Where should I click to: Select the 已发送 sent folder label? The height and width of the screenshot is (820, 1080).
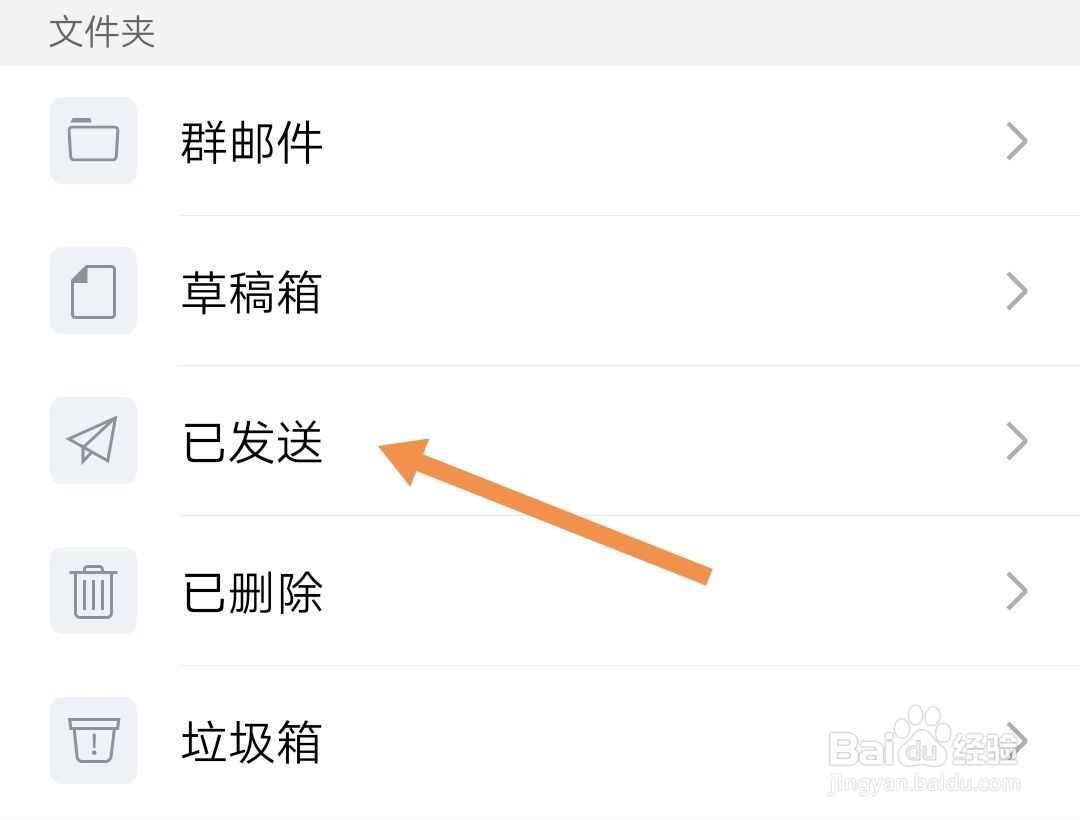(x=252, y=442)
